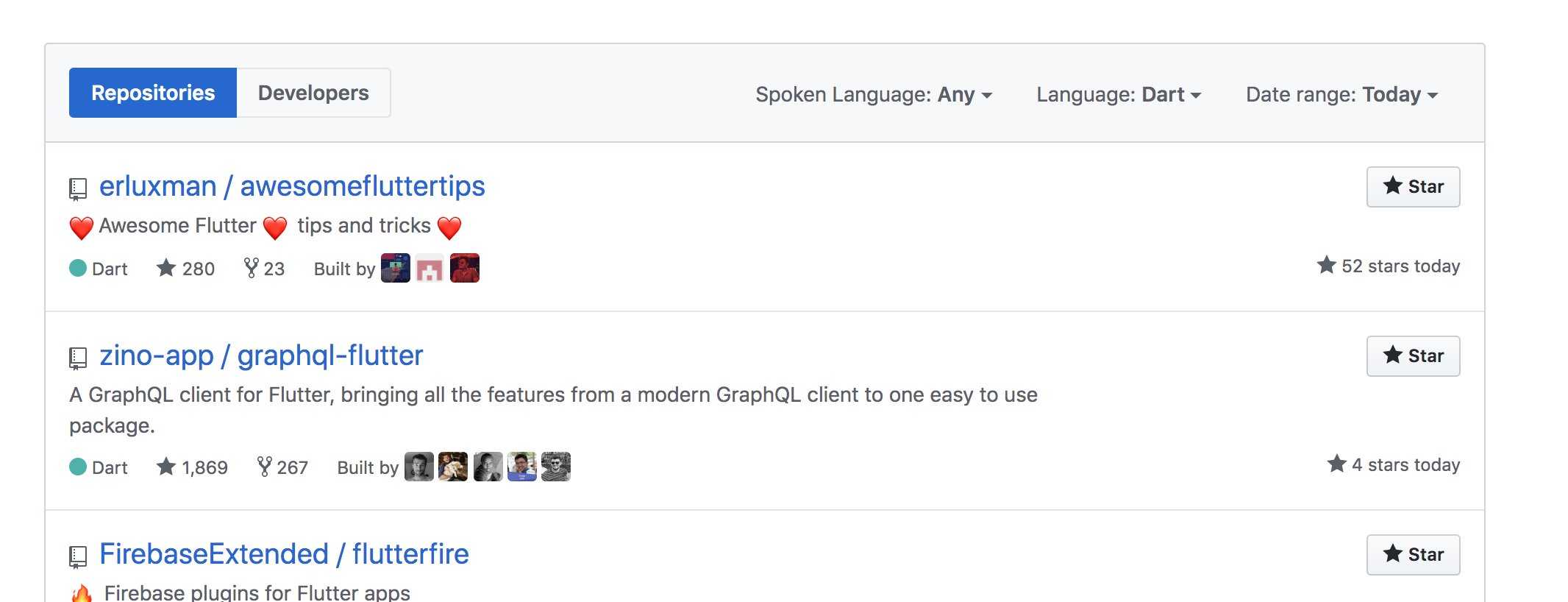Open zino-app / graphql-flutter repository link
Screen dimensions: 1568x602
(x=261, y=355)
